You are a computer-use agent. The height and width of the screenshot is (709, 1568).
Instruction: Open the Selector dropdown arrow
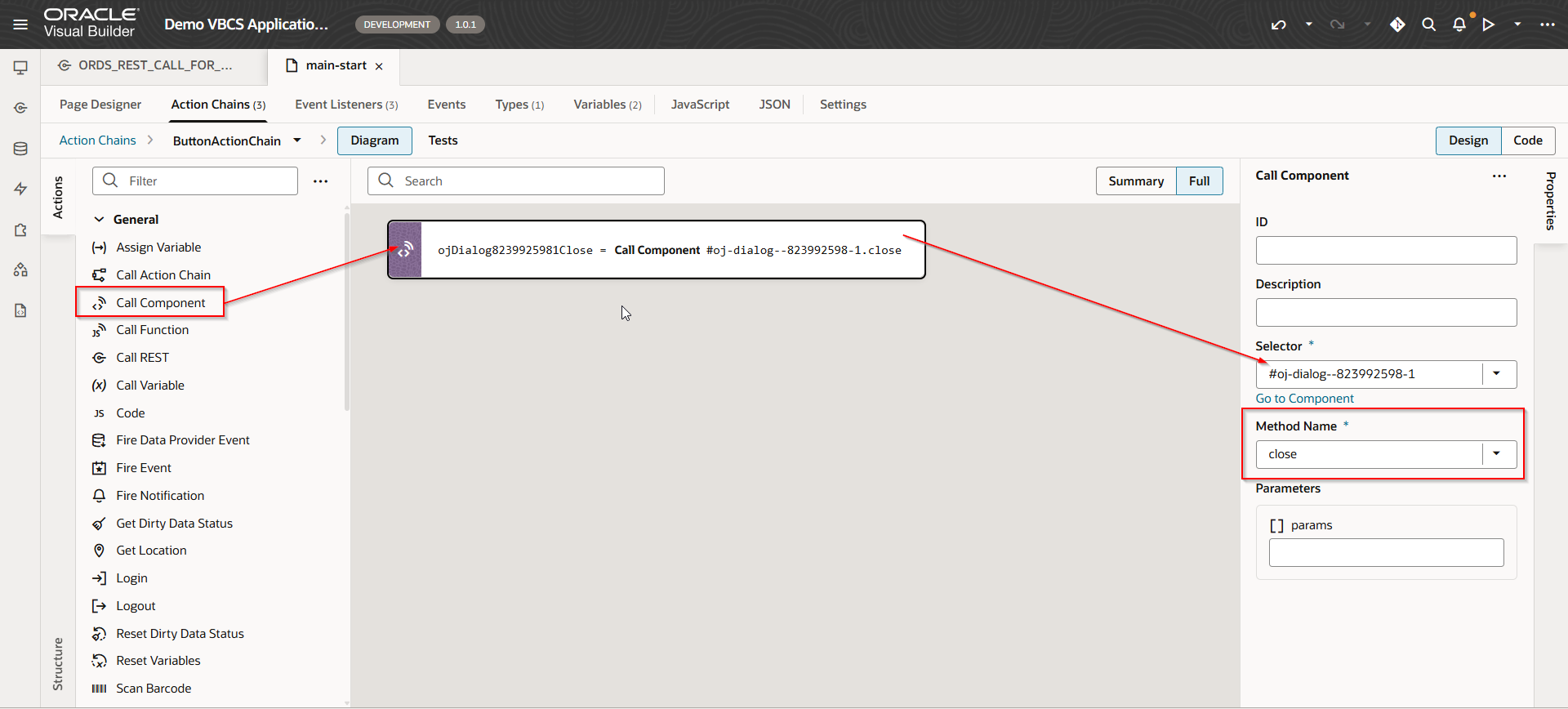point(1496,374)
